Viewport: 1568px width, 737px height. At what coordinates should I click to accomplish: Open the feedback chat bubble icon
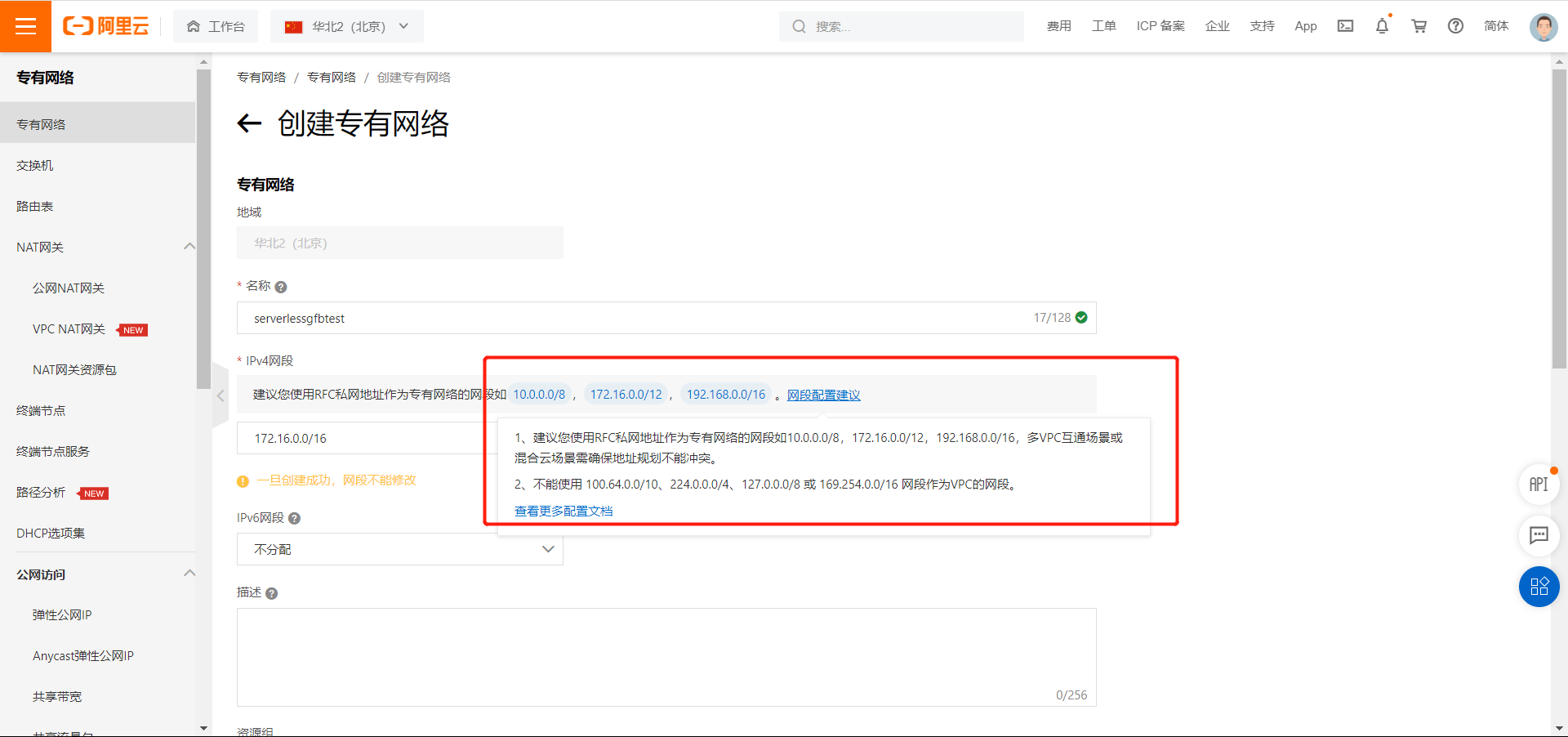click(1539, 536)
